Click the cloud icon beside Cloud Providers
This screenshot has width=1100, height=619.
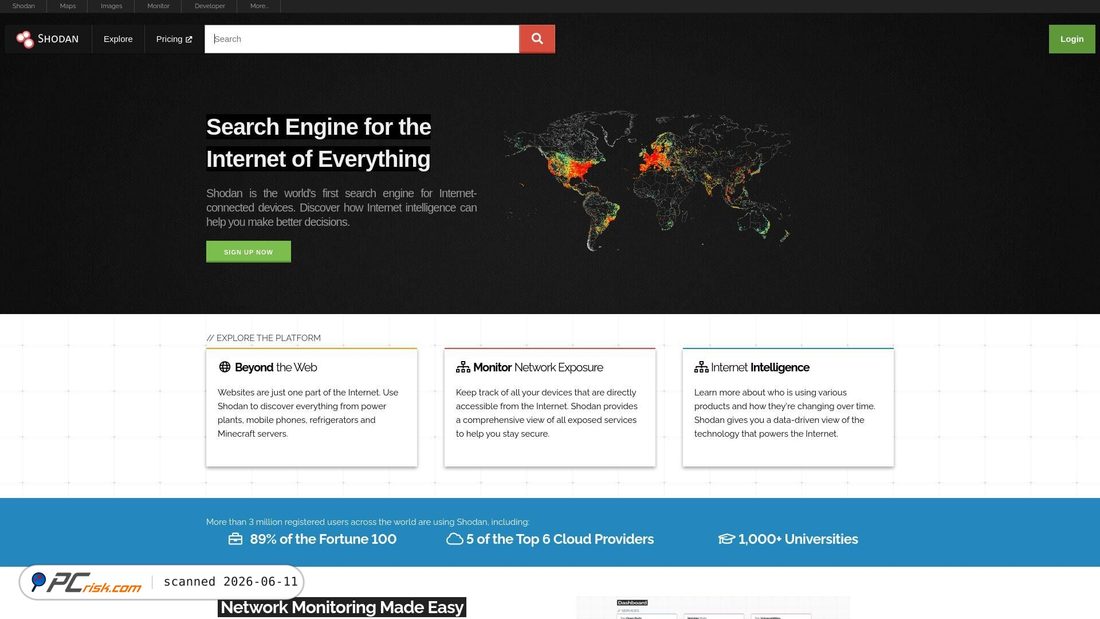point(455,539)
